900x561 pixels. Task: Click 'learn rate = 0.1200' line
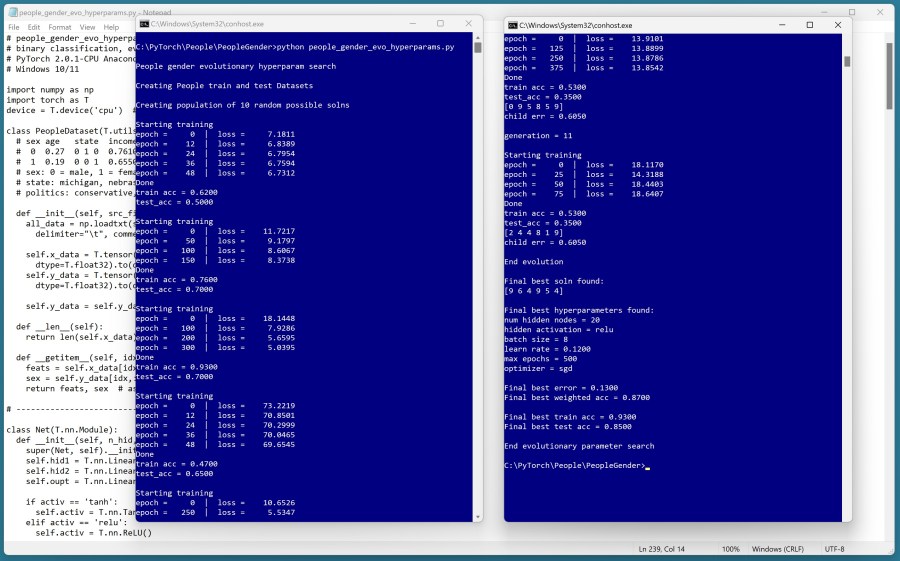pyautogui.click(x=547, y=349)
